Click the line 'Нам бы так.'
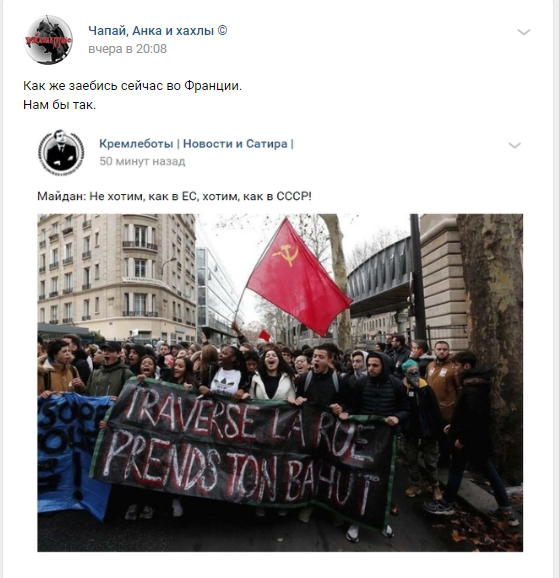Screen dimensions: 559x578 coord(59,105)
